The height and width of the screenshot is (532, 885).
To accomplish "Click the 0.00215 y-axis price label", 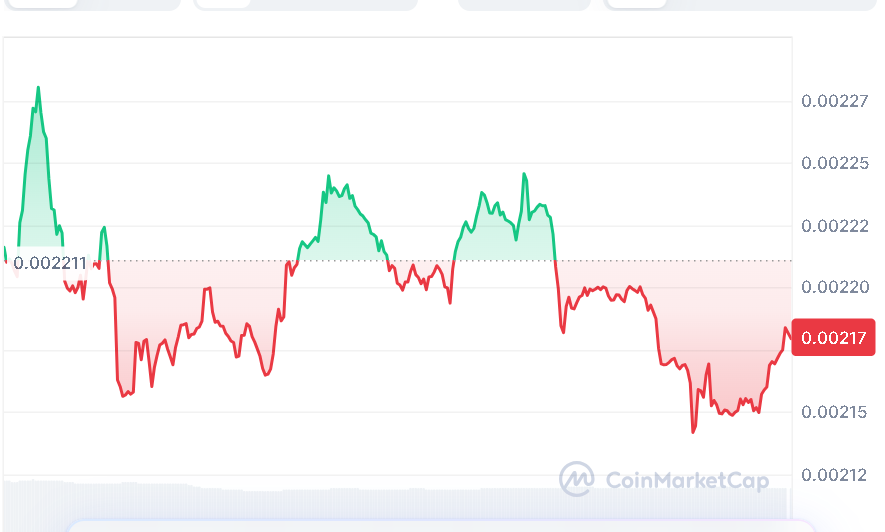I will tap(833, 412).
